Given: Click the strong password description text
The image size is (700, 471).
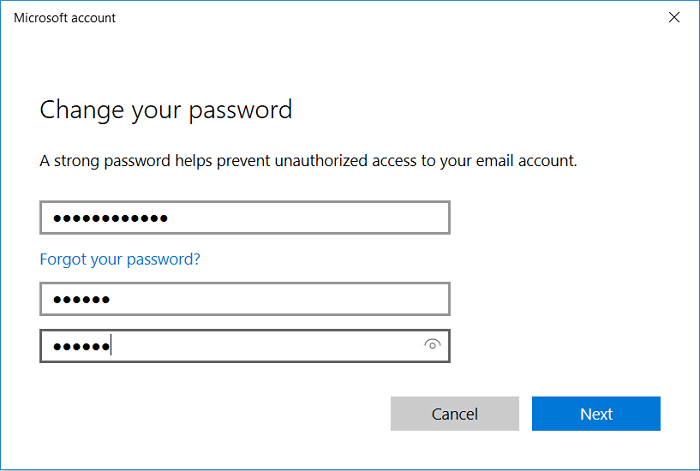Looking at the screenshot, I should (308, 160).
